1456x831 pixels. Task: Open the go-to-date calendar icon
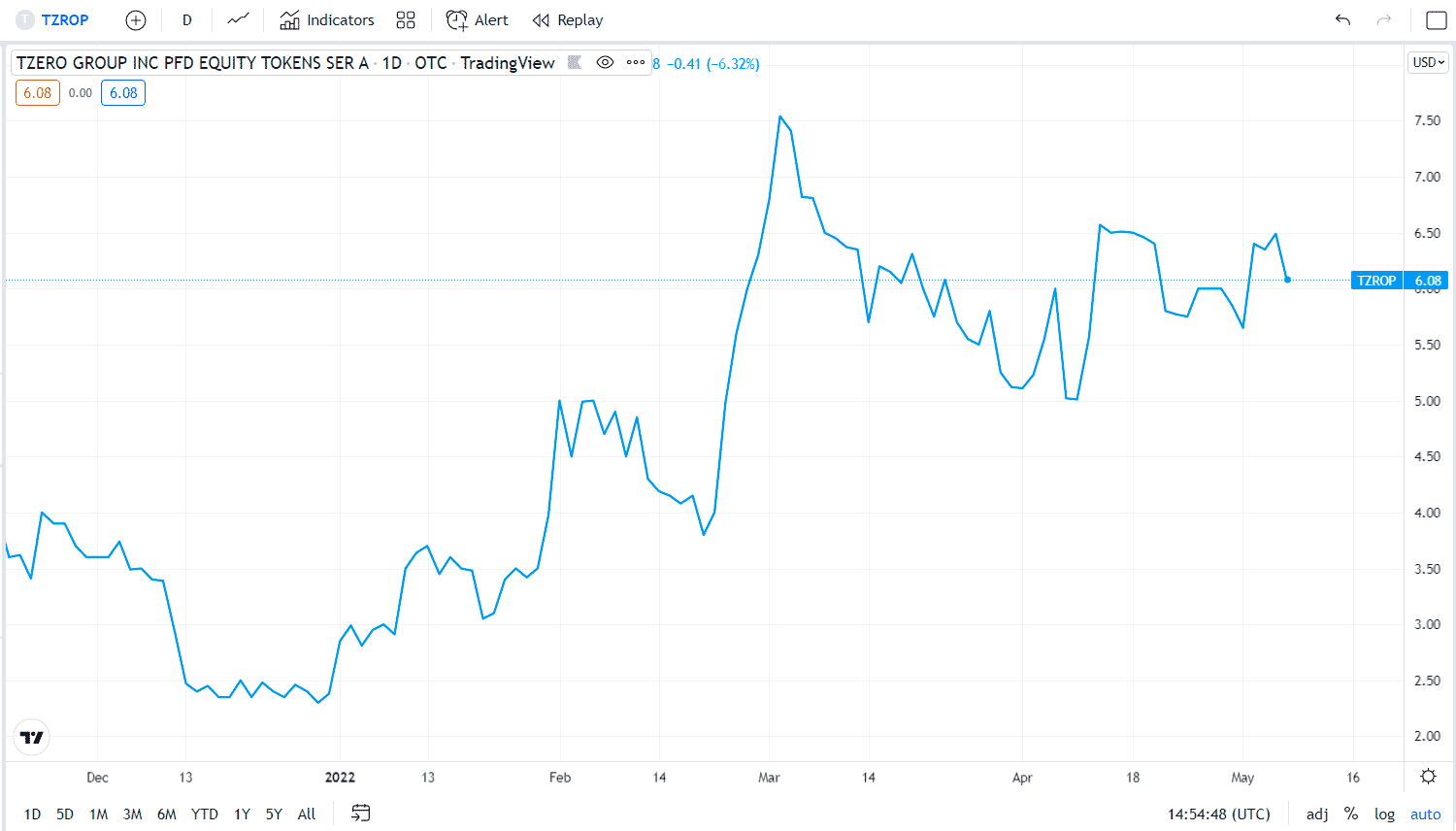pos(360,814)
